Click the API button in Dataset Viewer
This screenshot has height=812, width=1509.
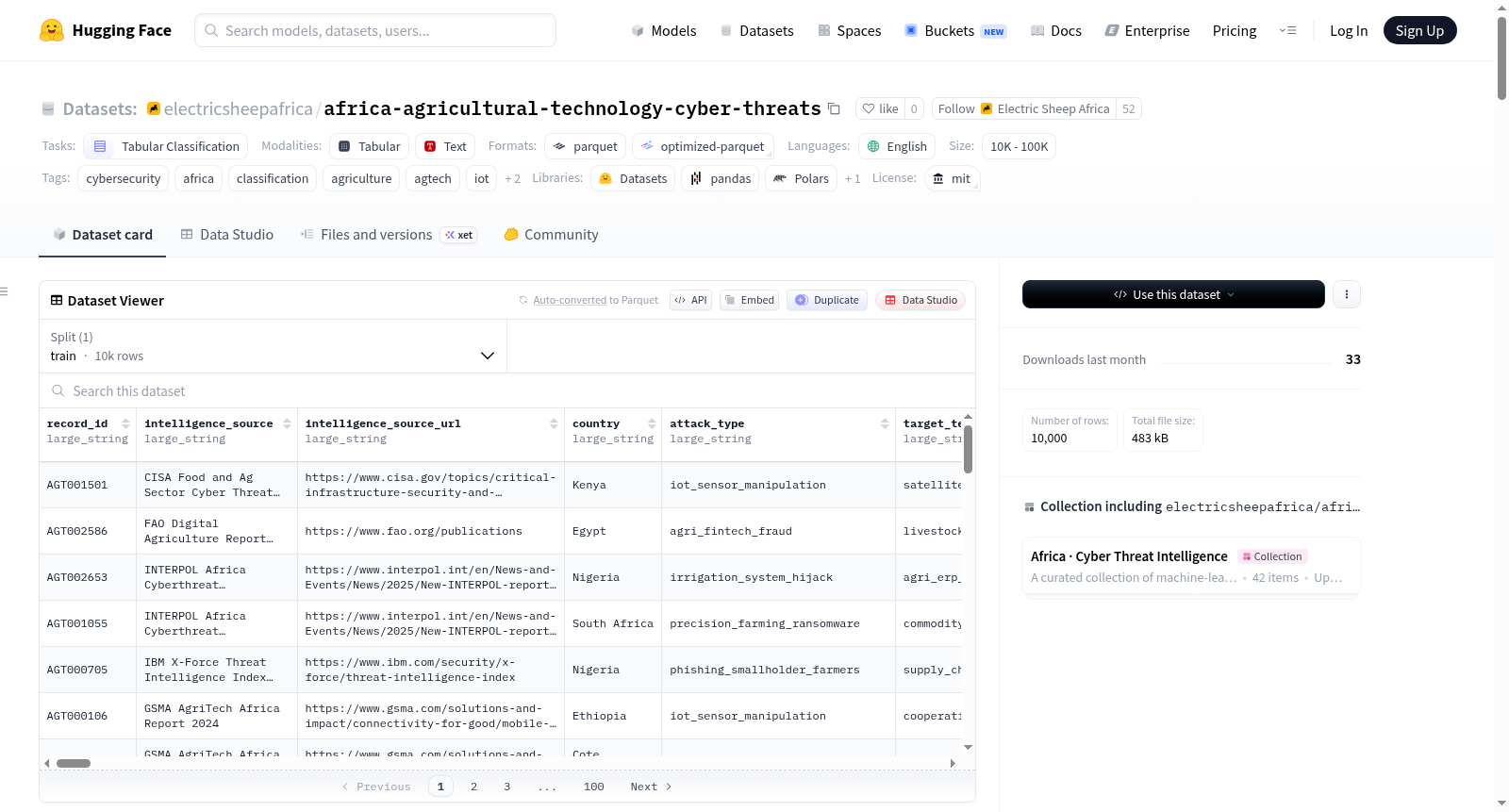pos(690,300)
